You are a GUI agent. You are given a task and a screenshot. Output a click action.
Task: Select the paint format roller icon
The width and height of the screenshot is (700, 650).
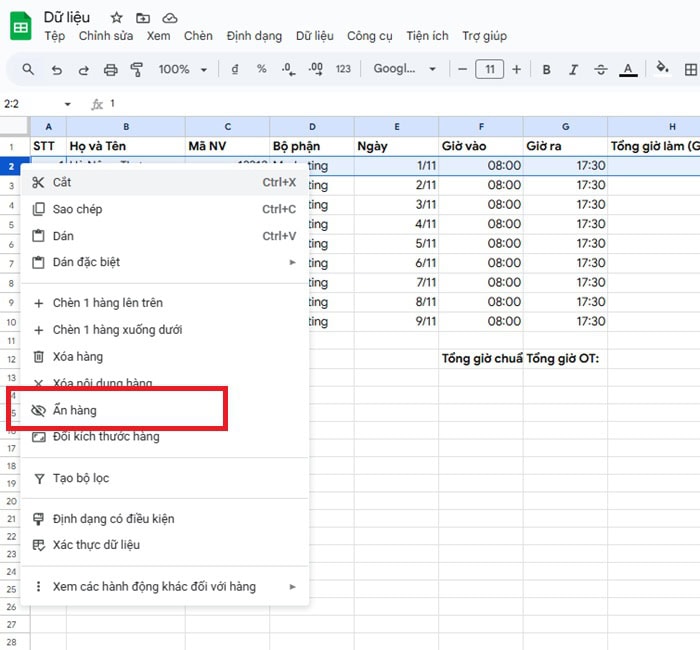coord(137,70)
